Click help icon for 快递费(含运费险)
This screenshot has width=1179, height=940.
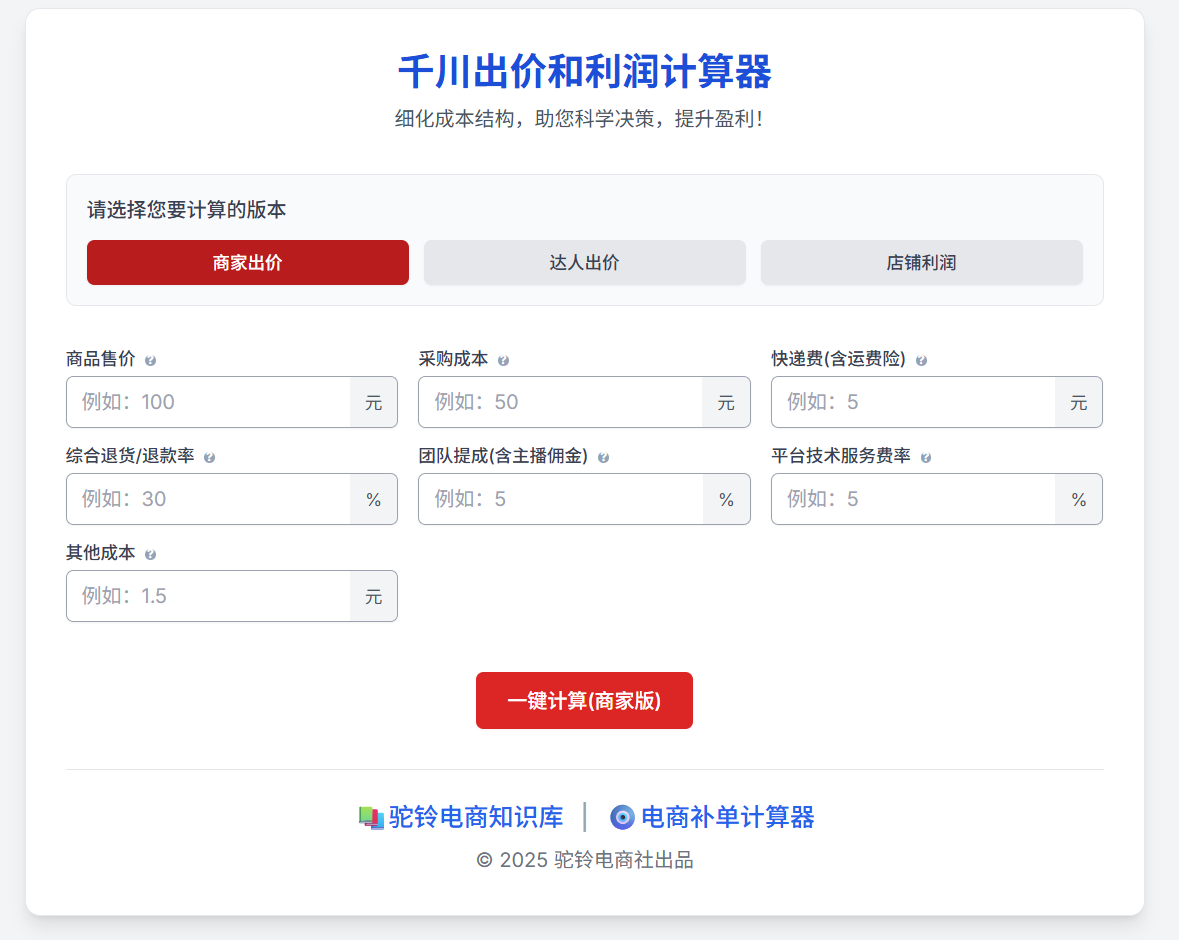[921, 361]
